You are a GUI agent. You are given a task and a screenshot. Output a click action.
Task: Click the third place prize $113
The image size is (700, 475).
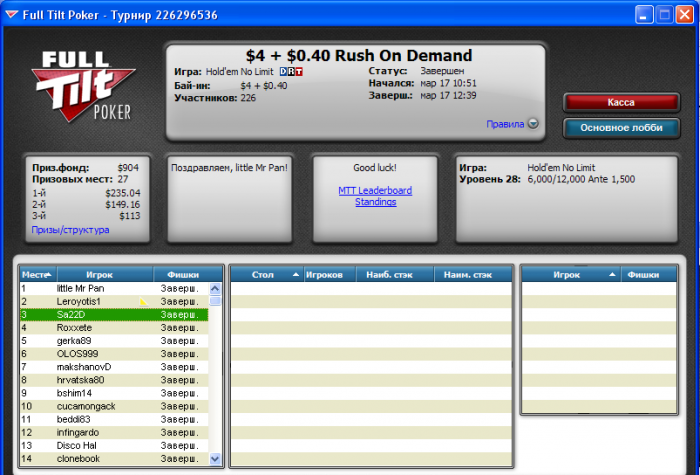129,216
